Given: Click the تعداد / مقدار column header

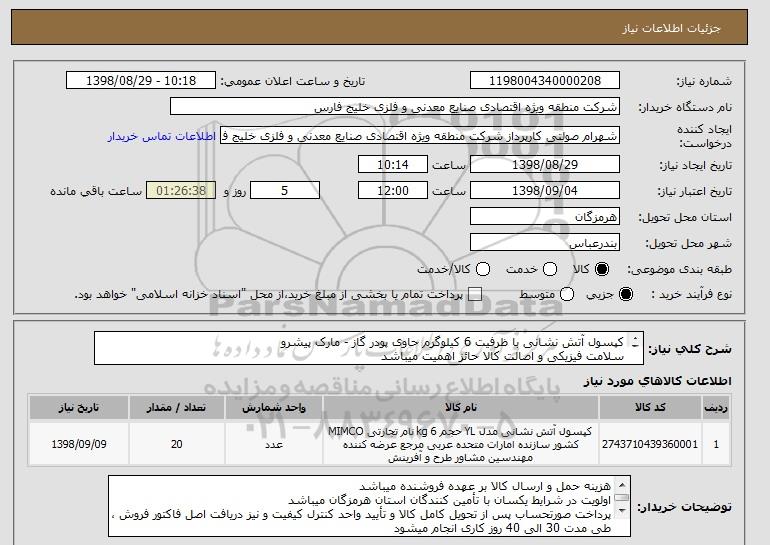Looking at the screenshot, I should pyautogui.click(x=177, y=408).
